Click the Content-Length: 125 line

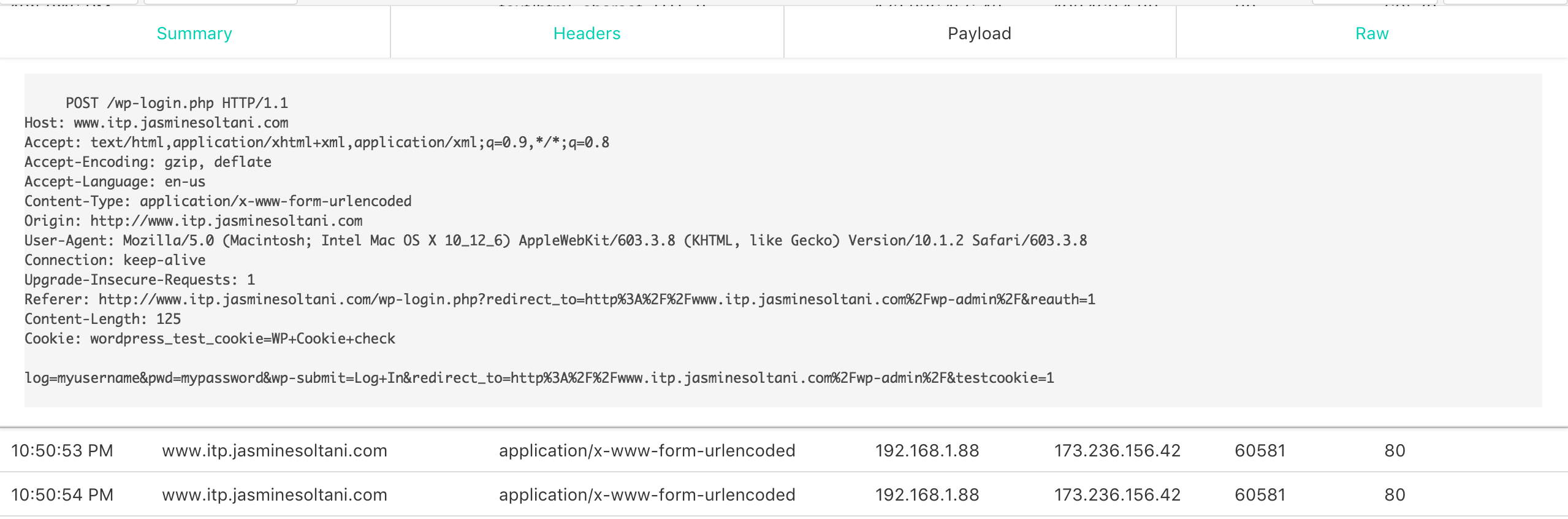pos(102,319)
